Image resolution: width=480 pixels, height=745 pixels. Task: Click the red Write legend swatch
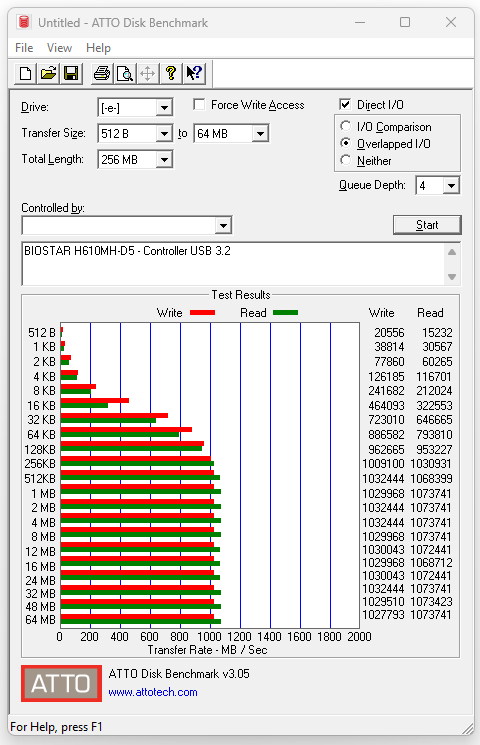[202, 313]
